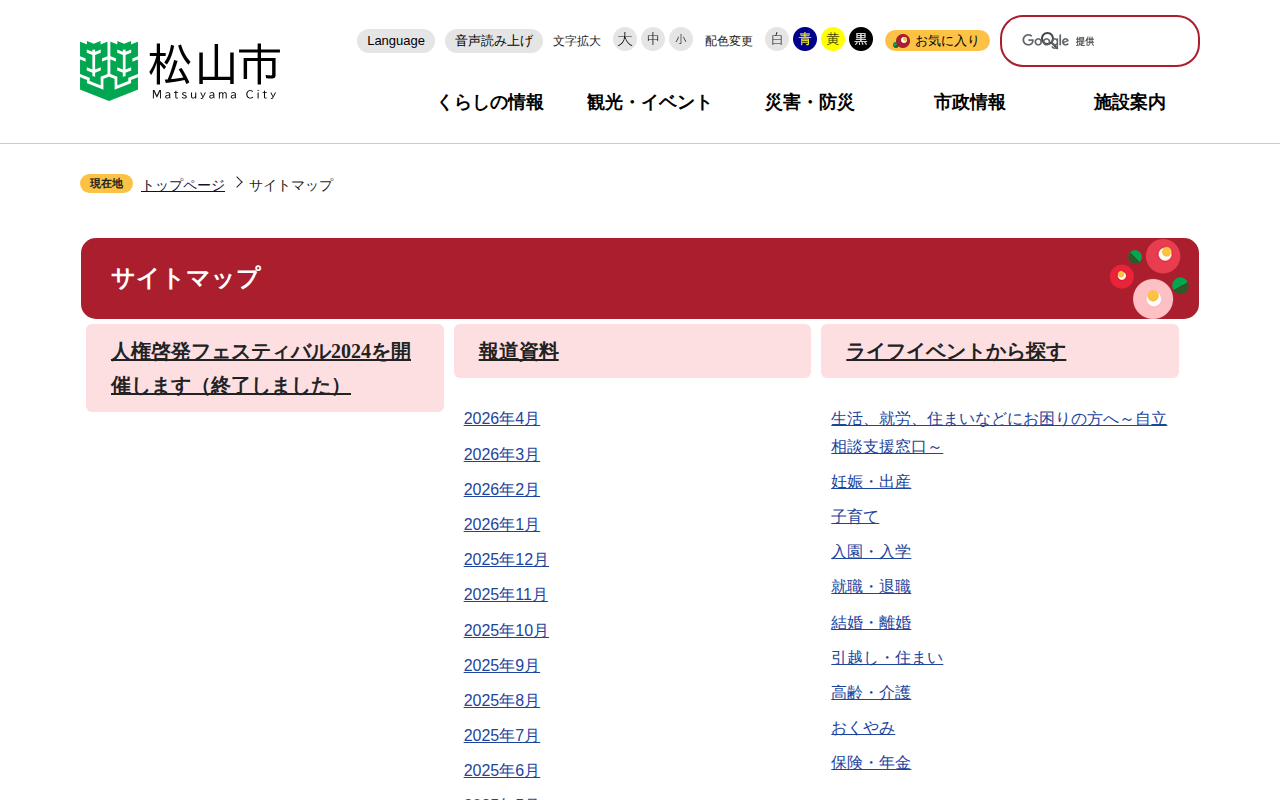Open 就職・退職 link

[871, 587]
